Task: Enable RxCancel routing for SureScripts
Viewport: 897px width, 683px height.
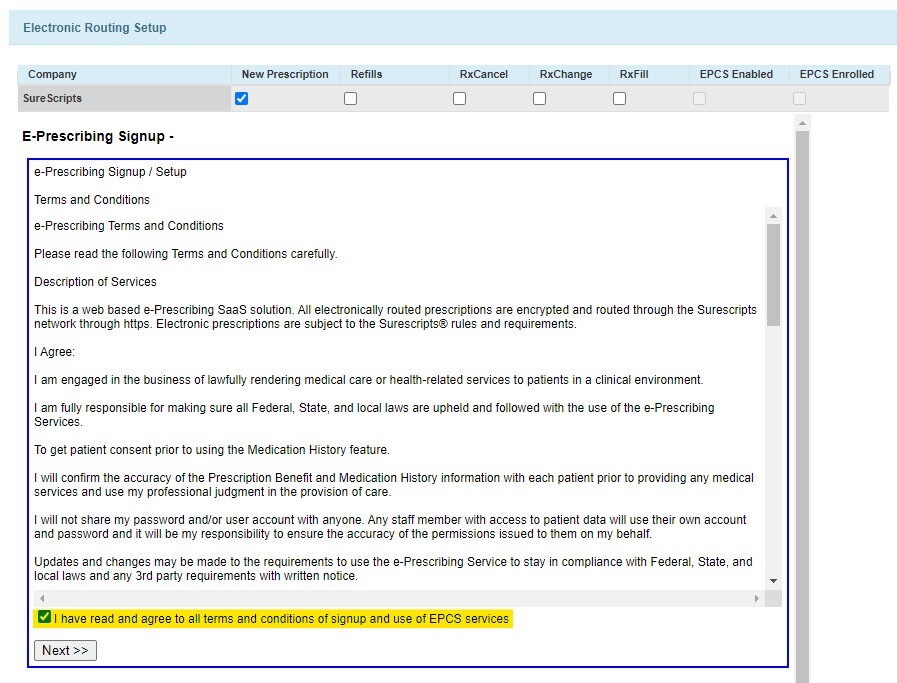Action: 459,97
